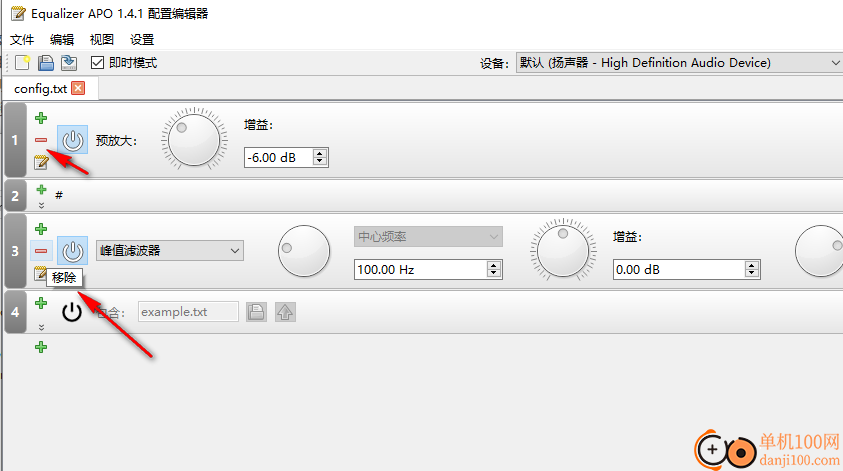Viewport: 843px width, 471px height.
Task: Edit row 3 filter as text
Action: pos(40,273)
